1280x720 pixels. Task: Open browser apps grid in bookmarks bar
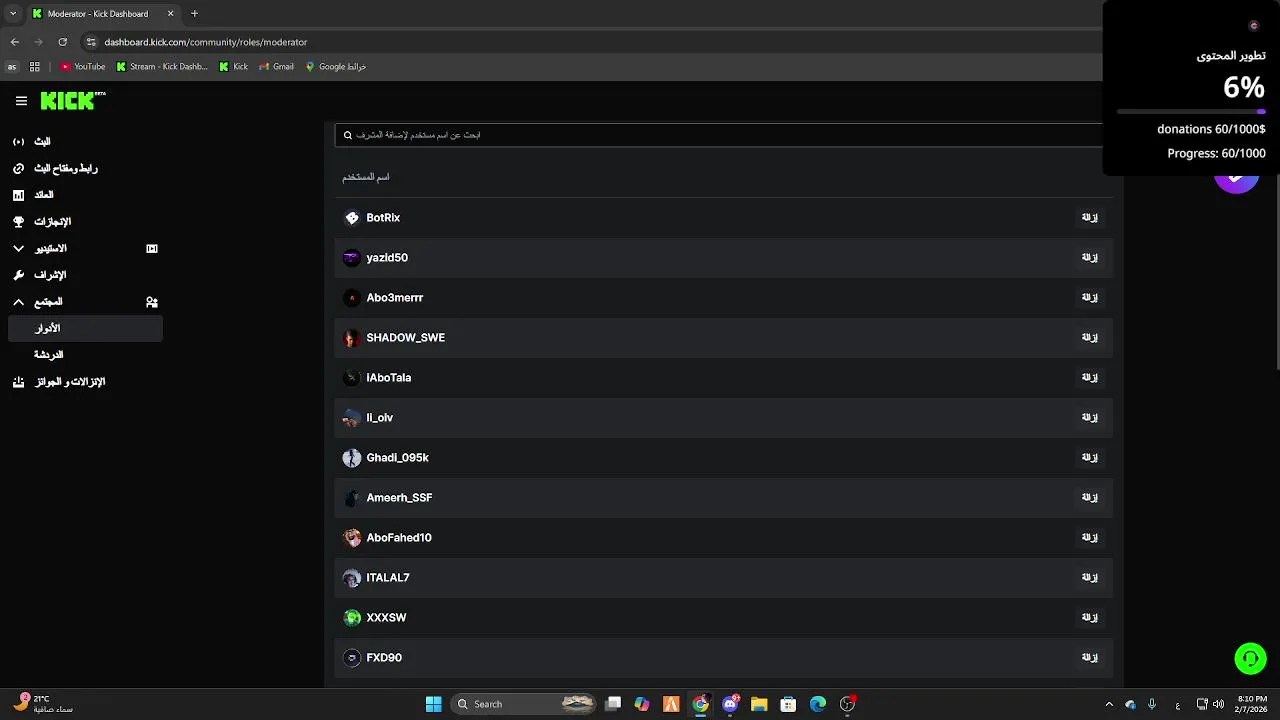point(35,67)
